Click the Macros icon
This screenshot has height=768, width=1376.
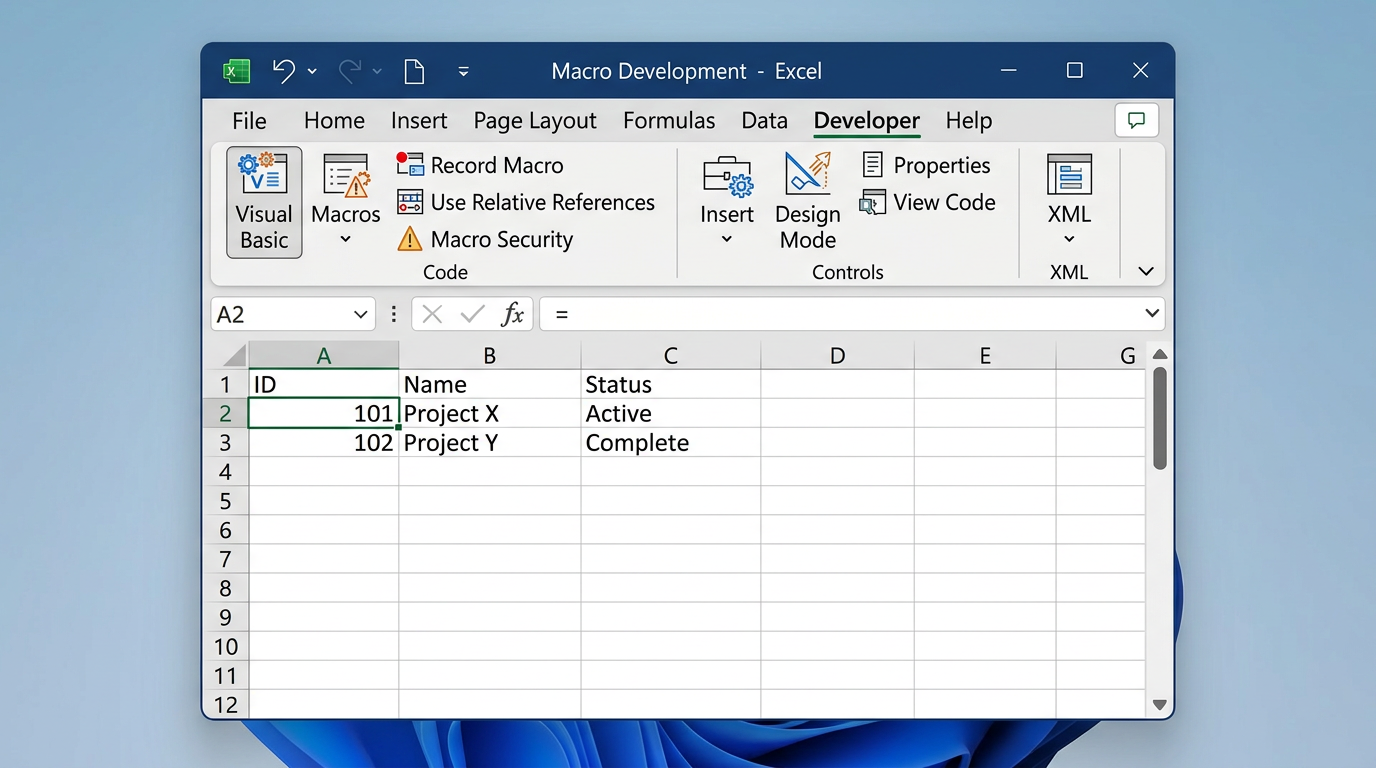coord(345,180)
